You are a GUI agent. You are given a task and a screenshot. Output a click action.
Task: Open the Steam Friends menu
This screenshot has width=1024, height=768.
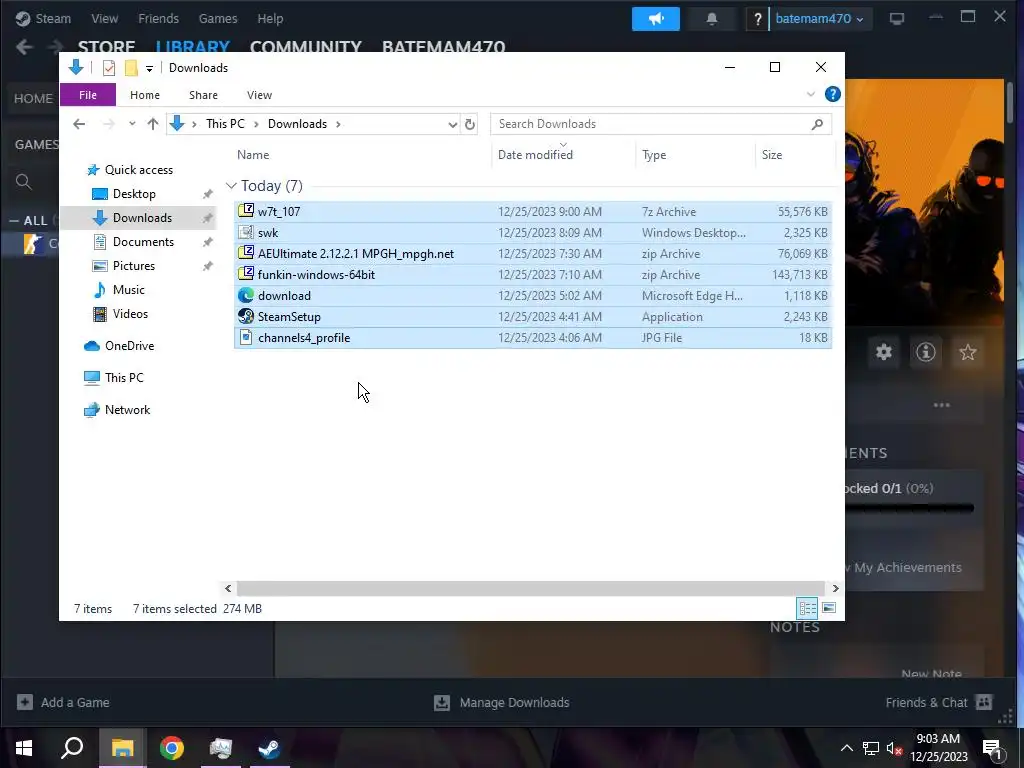tap(159, 19)
